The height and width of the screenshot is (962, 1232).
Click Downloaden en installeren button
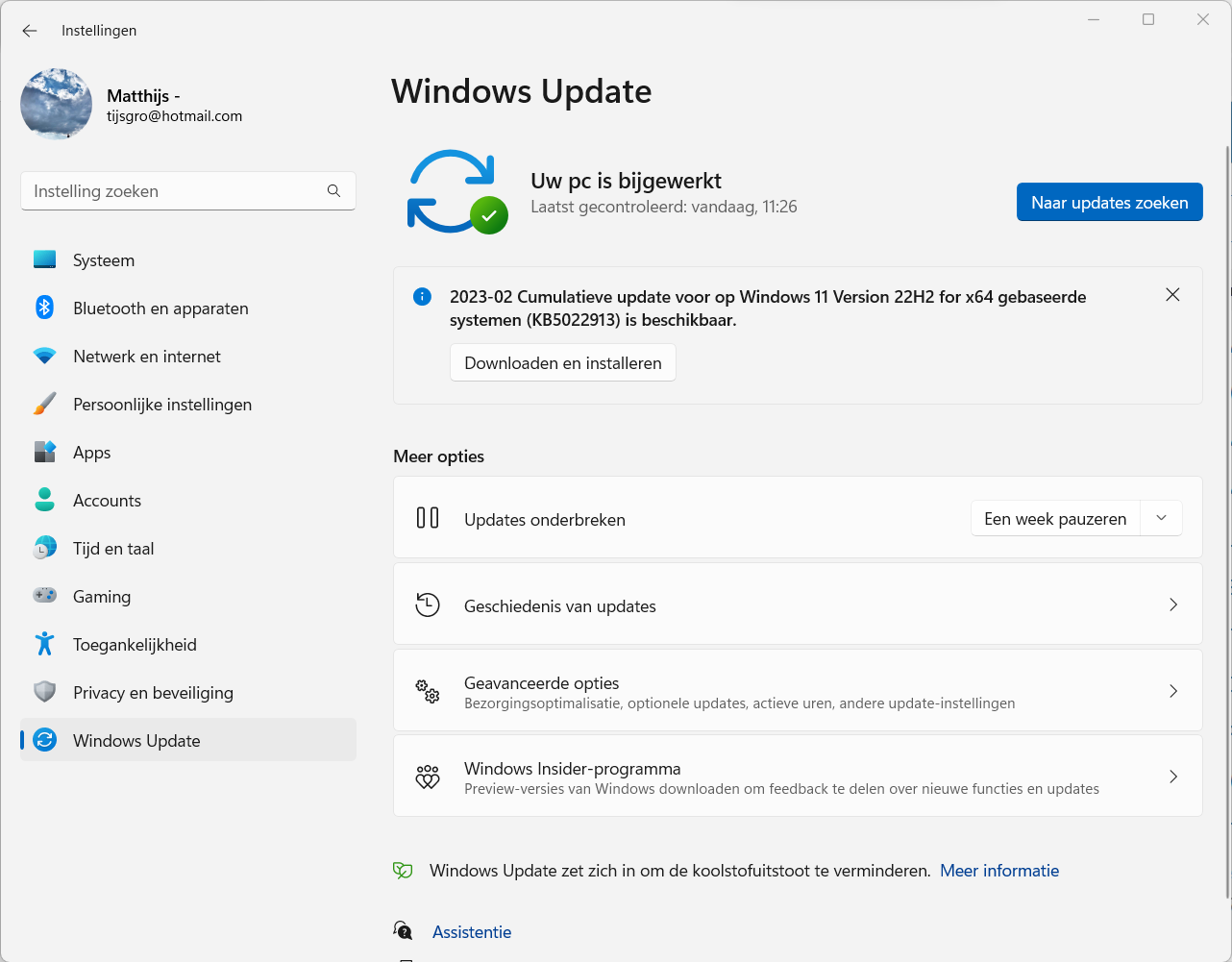tap(562, 363)
